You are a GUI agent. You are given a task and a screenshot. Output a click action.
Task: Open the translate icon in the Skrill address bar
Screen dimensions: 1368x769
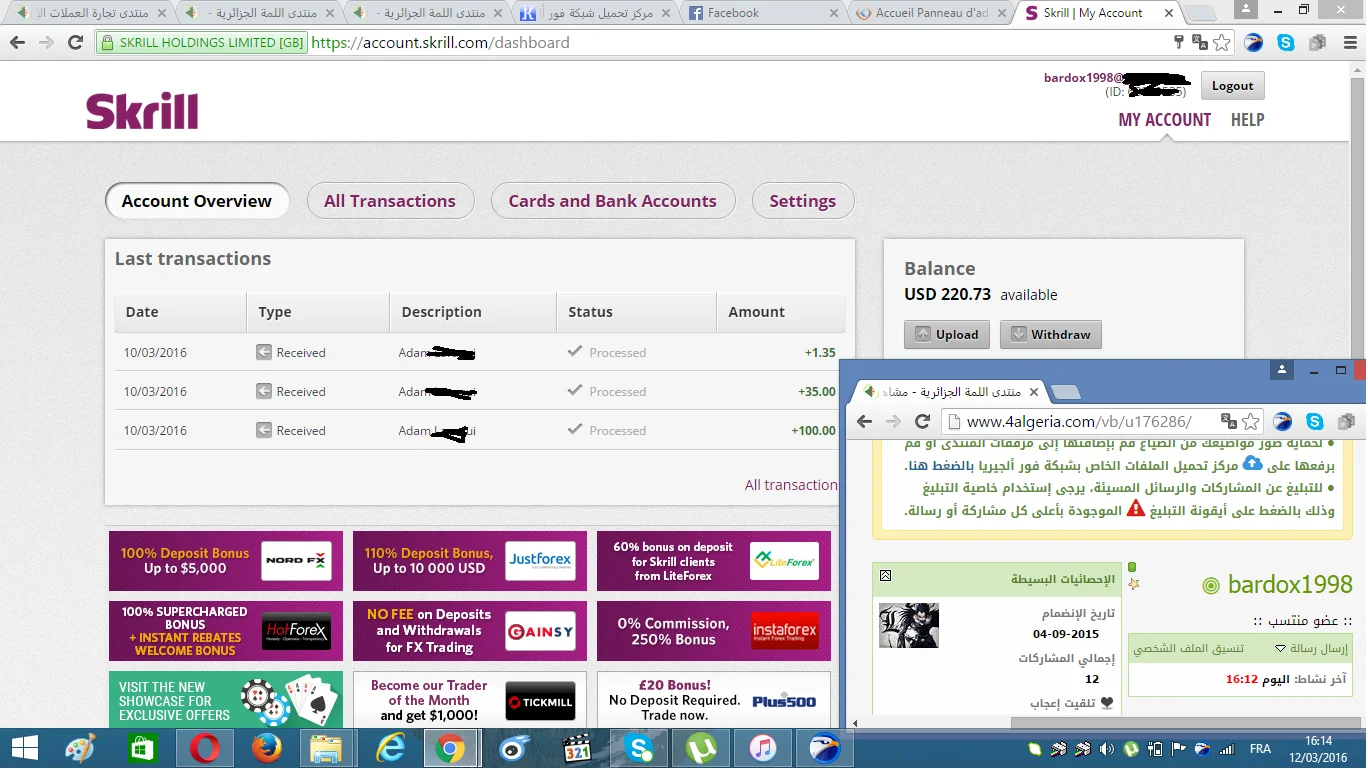pos(1200,43)
